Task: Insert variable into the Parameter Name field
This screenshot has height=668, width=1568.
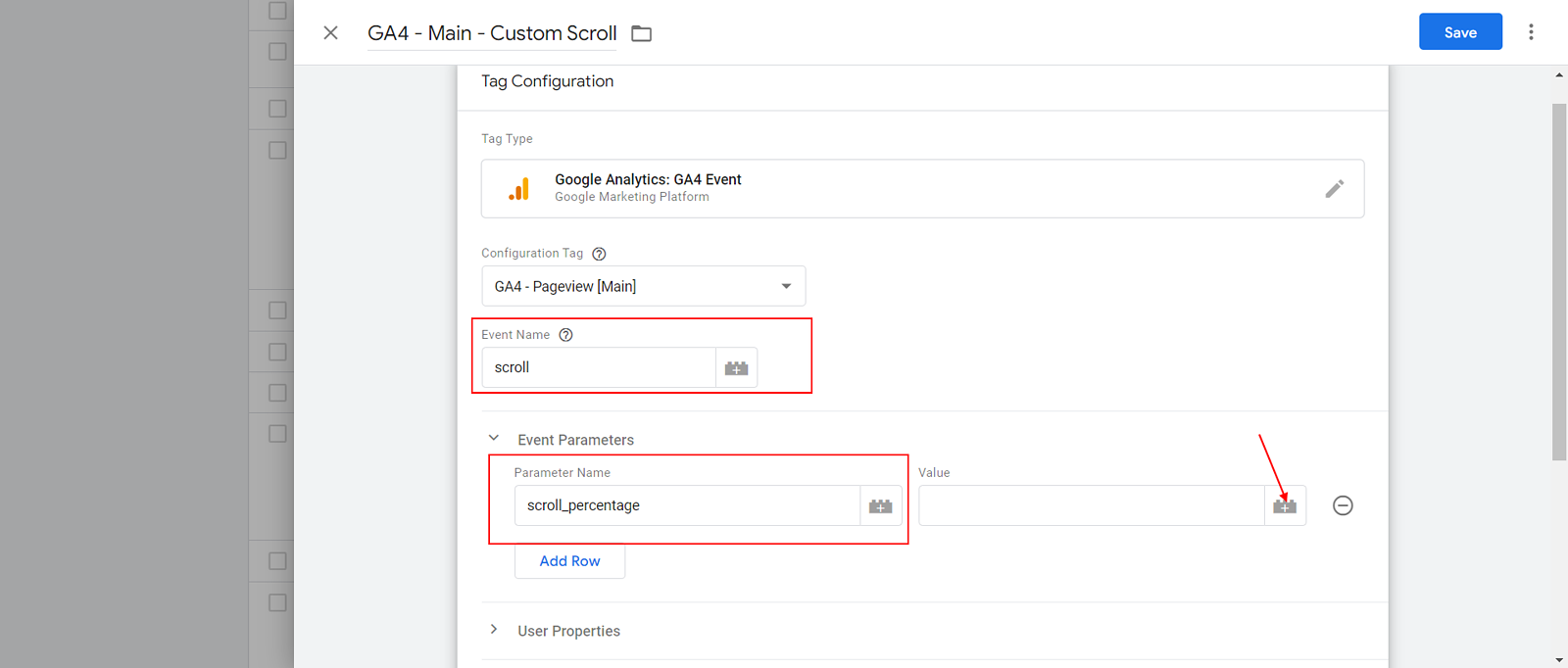Action: pos(880,506)
